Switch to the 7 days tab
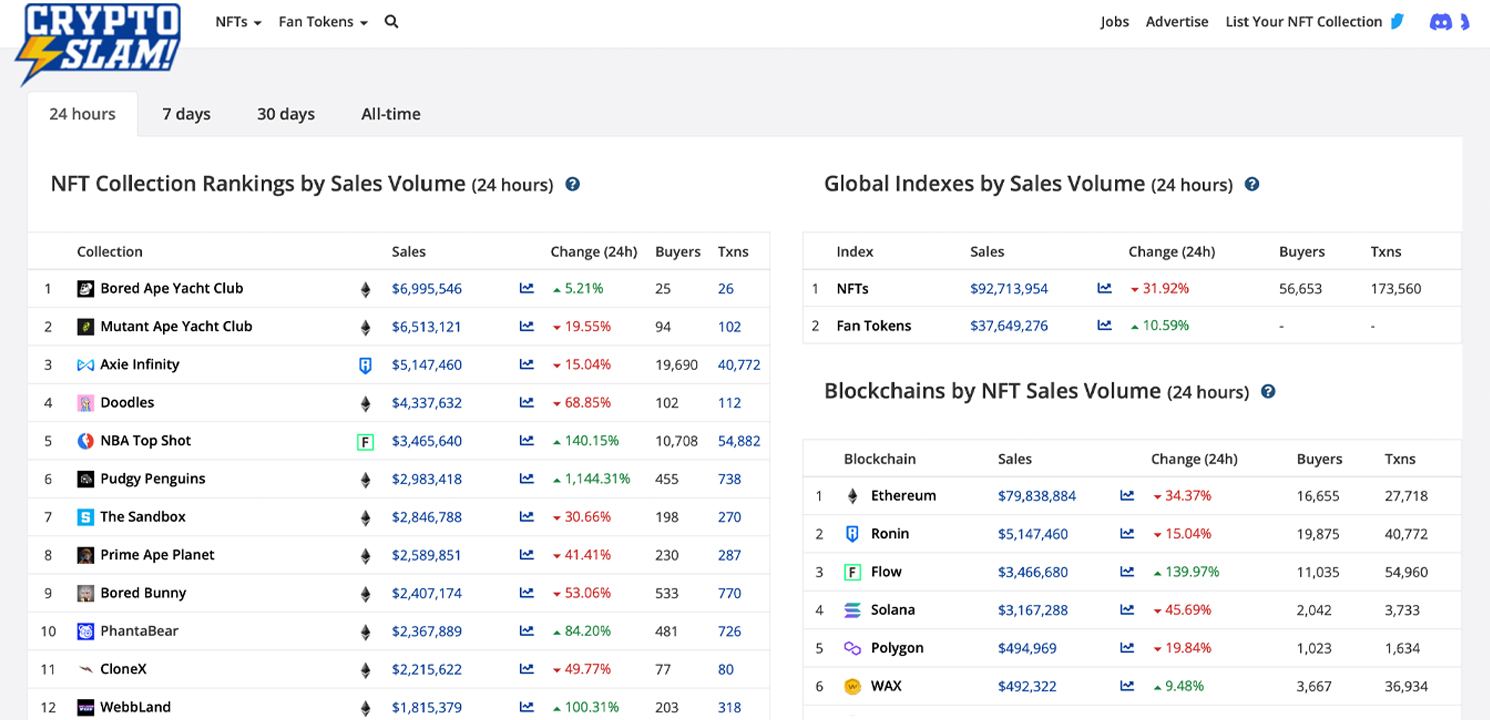The width and height of the screenshot is (1490, 720). 186,114
